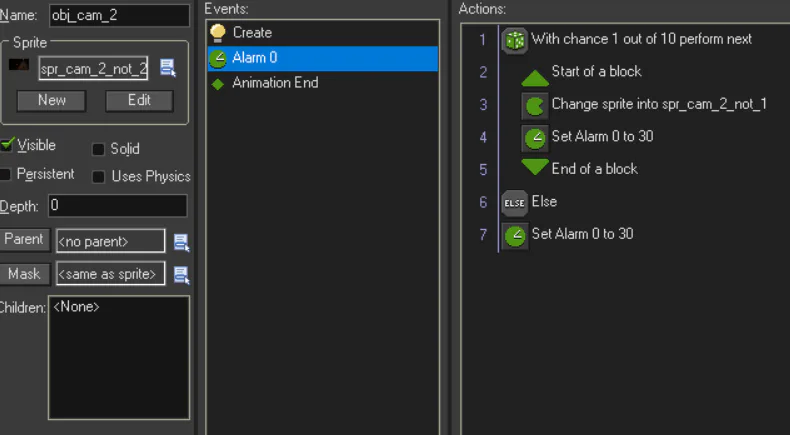Click the last Set Alarm action icon

point(515,235)
